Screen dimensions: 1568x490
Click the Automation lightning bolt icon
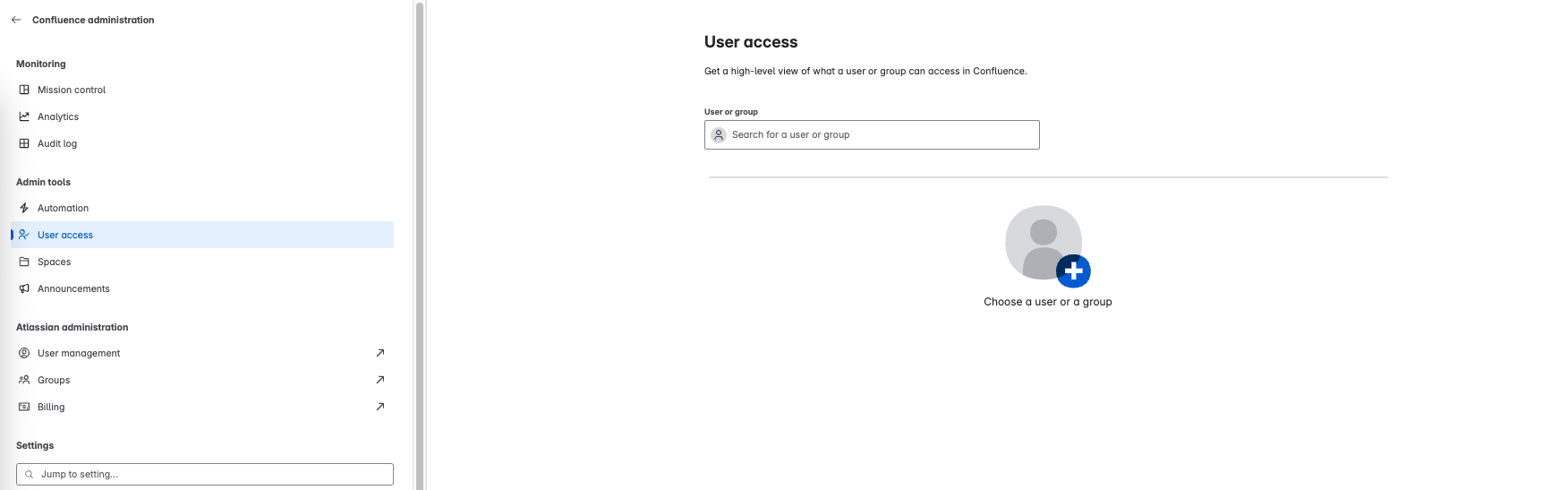24,208
